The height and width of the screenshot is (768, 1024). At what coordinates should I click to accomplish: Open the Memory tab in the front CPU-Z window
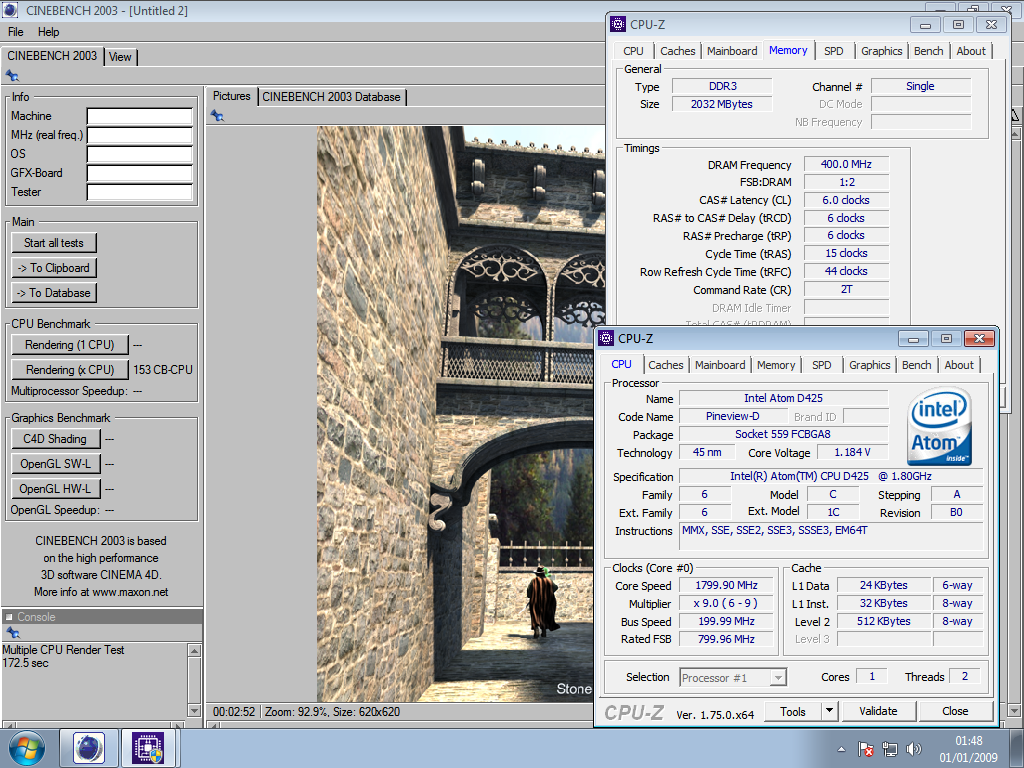point(776,365)
